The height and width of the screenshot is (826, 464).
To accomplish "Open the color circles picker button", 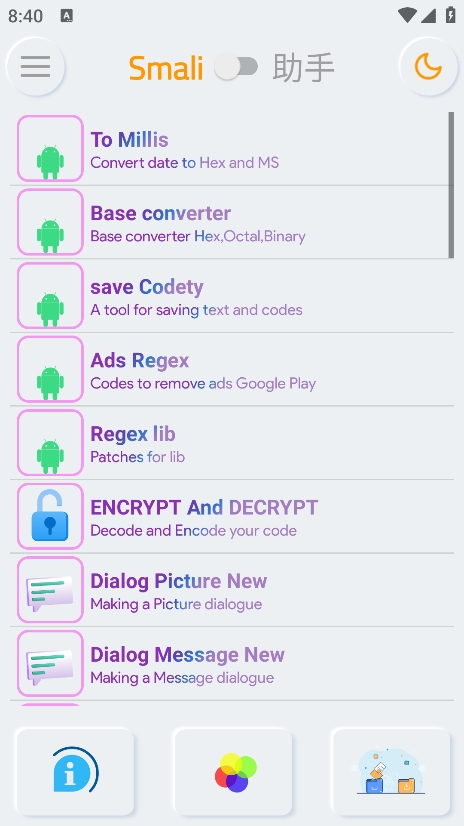I will 233,771.
